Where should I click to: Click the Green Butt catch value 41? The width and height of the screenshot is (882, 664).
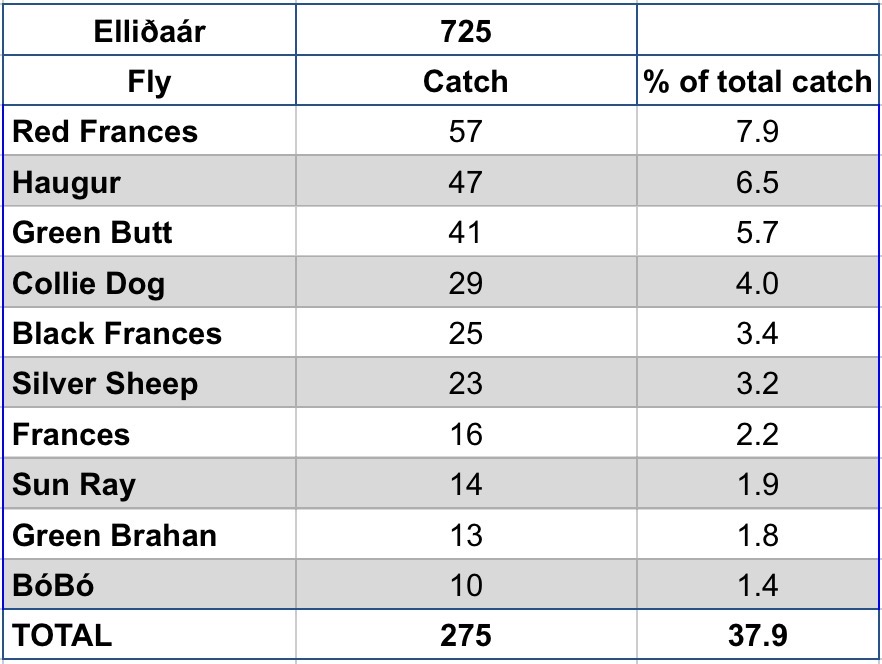[x=465, y=233]
